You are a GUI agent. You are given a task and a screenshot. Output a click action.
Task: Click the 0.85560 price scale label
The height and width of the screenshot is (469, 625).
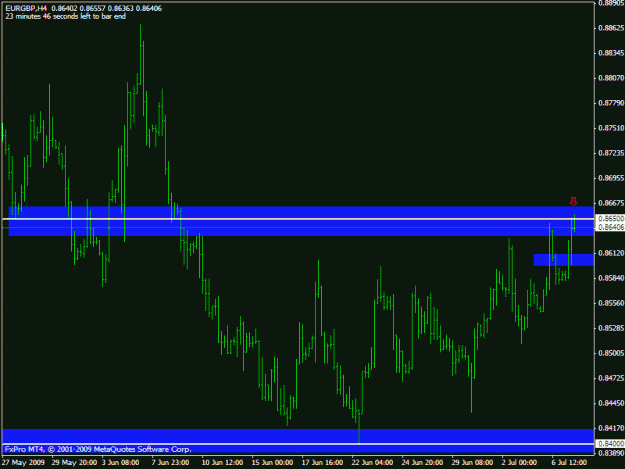(611, 303)
